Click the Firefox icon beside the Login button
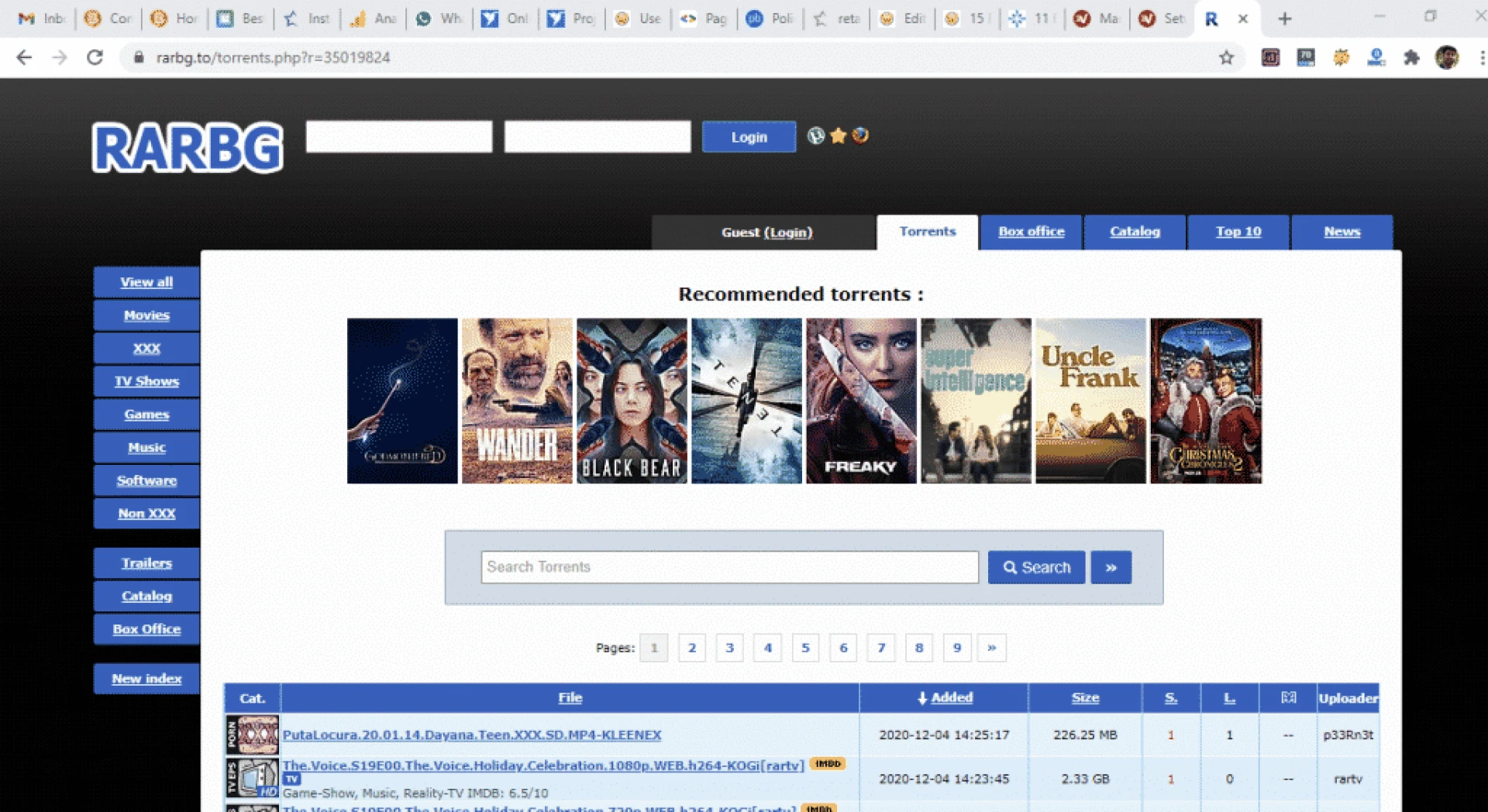This screenshot has width=1488, height=812. point(859,136)
